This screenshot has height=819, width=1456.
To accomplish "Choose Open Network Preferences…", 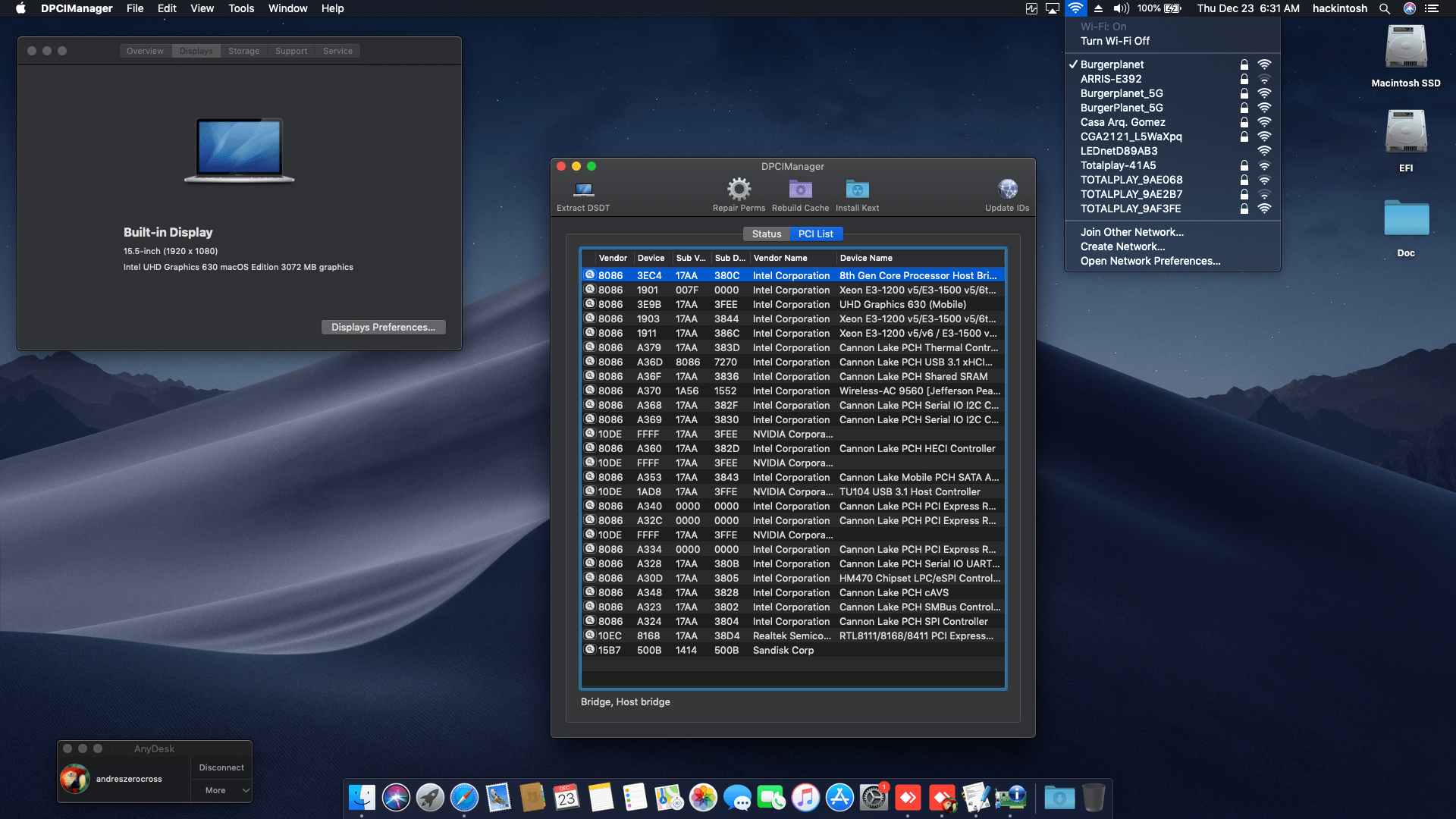I will point(1172,261).
